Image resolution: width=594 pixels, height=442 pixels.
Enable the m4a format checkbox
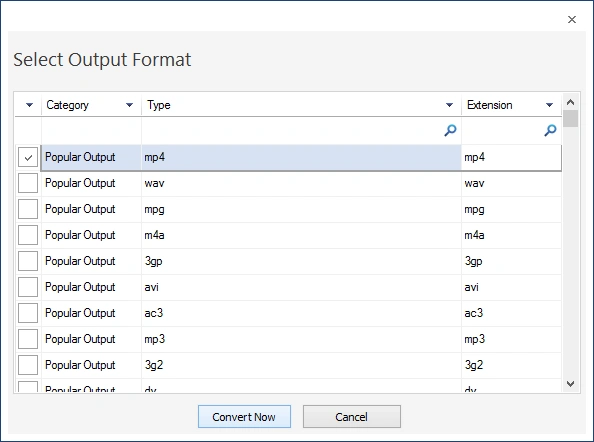coord(28,235)
